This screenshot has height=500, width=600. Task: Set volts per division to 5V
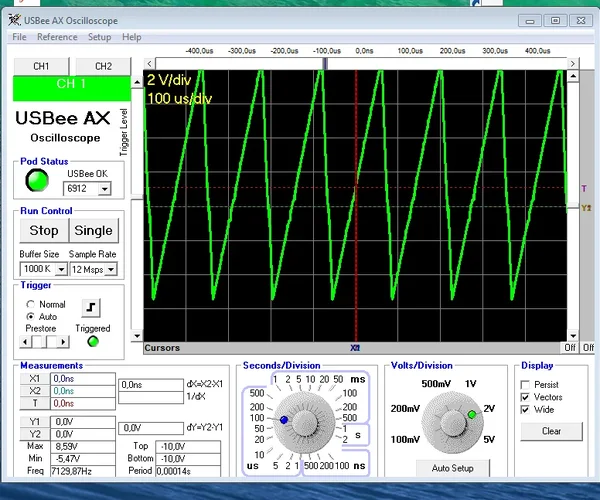coord(489,439)
